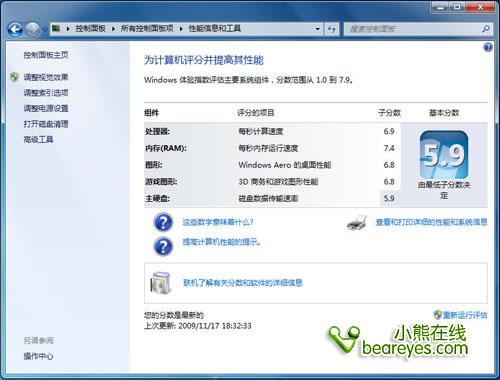Click the Back navigation arrow button
500x380 pixels.
click(x=15, y=30)
